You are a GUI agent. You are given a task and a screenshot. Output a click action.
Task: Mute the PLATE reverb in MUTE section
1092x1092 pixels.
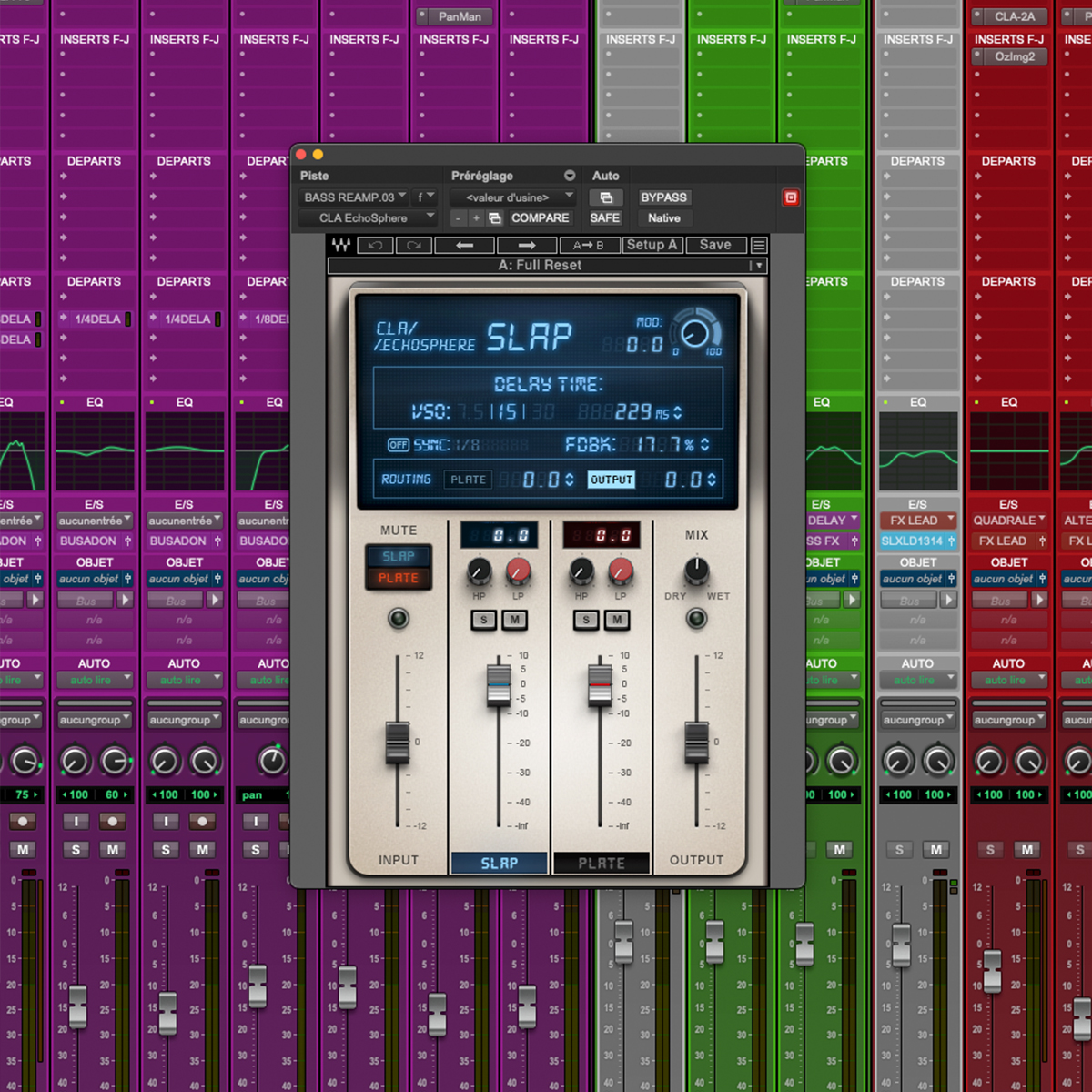399,578
